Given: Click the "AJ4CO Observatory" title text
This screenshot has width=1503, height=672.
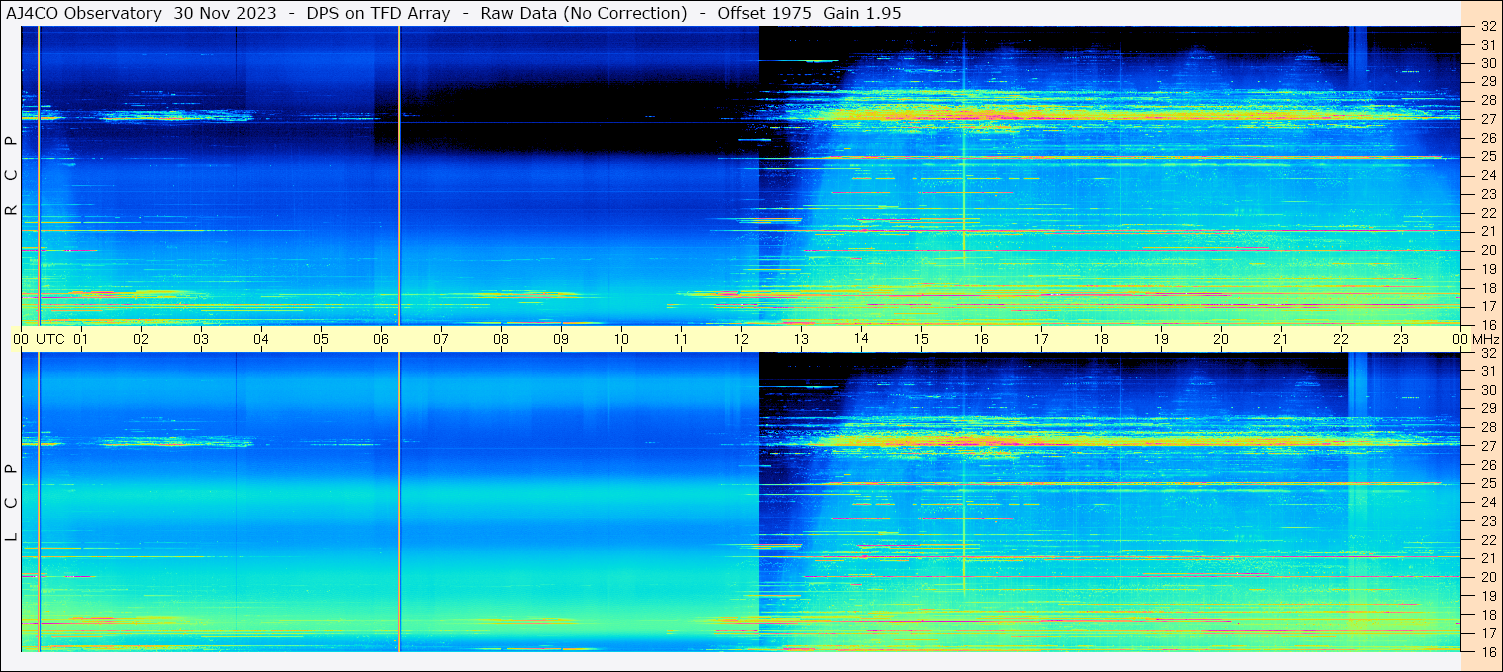Looking at the screenshot, I should tap(86, 13).
